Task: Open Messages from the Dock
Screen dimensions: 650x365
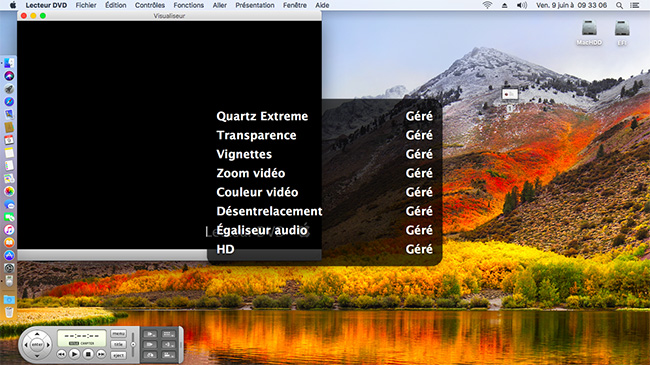Action: (x=9, y=204)
